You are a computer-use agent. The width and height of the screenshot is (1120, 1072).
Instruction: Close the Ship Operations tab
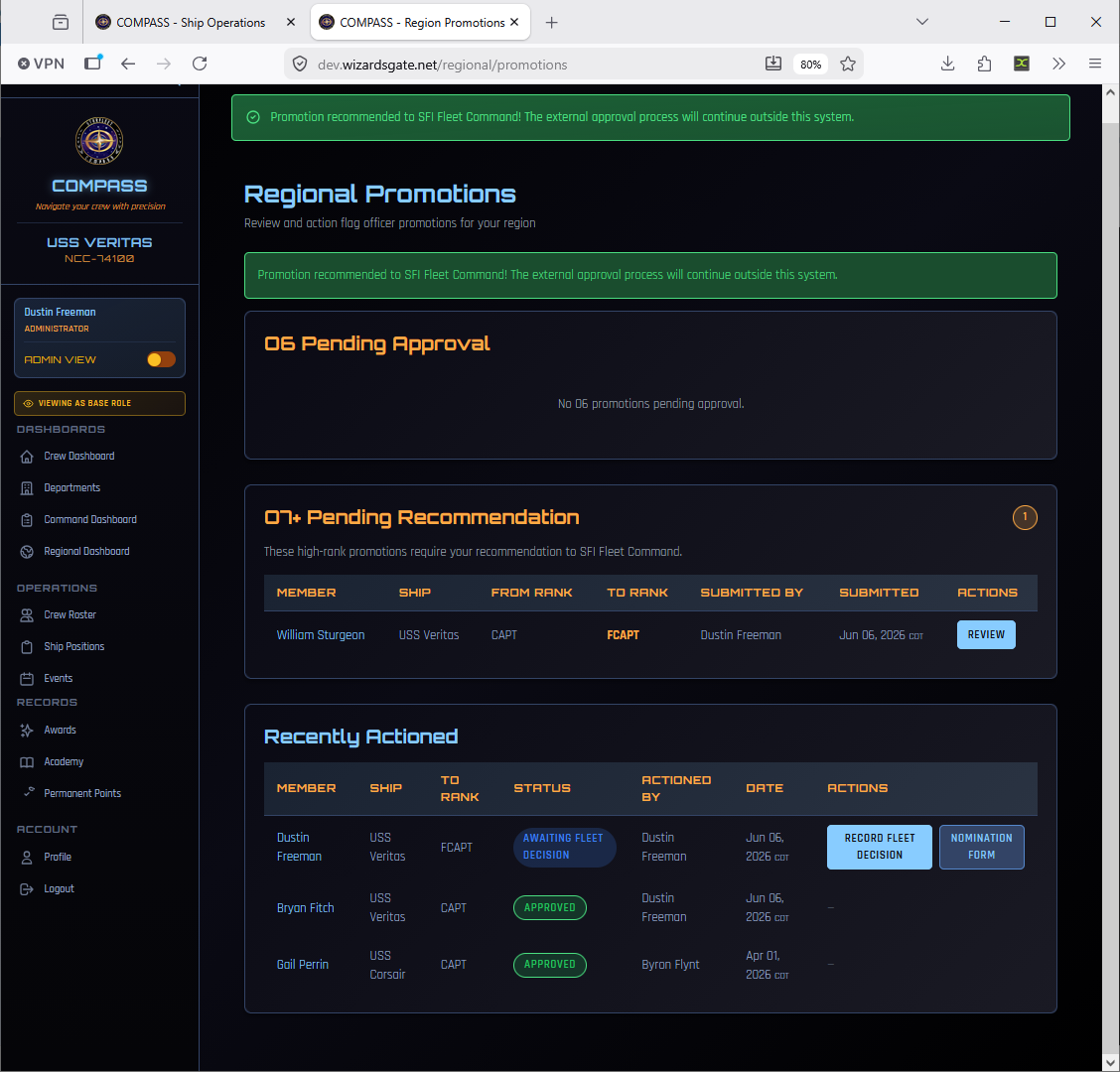coord(291,22)
